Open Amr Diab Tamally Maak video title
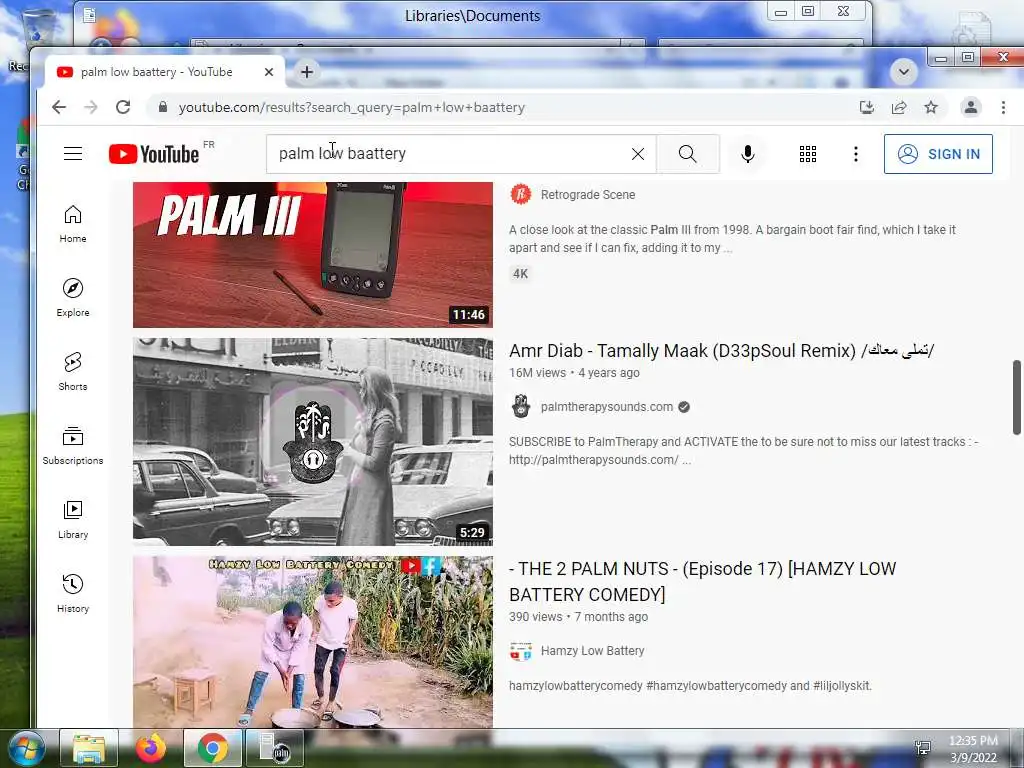Image resolution: width=1024 pixels, height=768 pixels. tap(721, 351)
